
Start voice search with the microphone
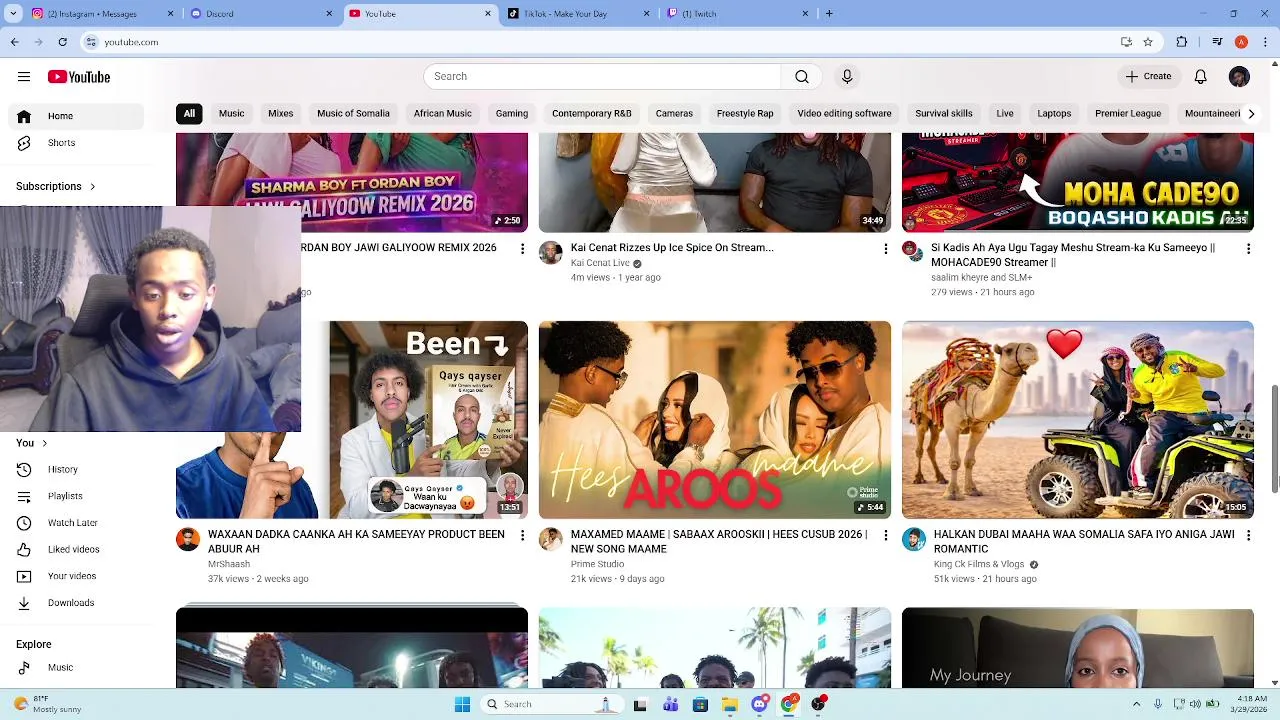(x=847, y=77)
